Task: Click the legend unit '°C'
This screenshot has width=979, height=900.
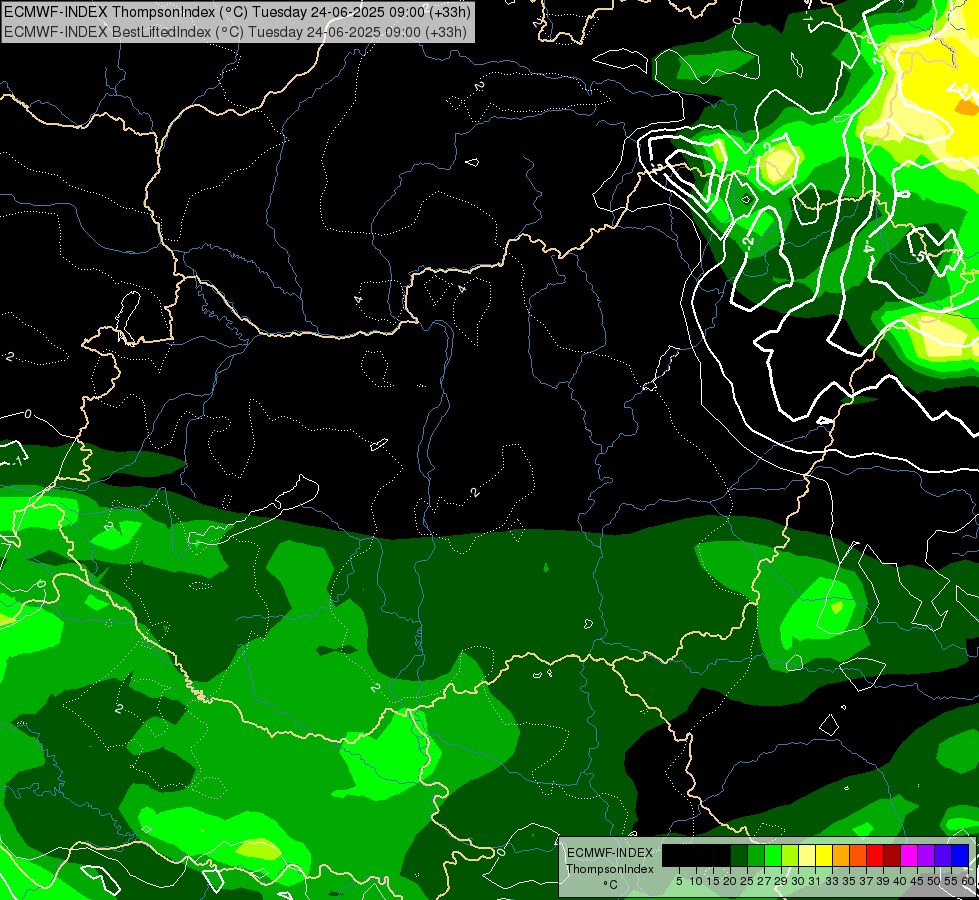Action: point(611,884)
